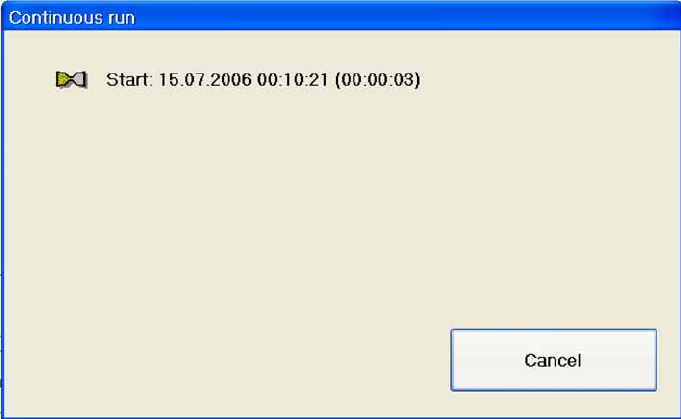Image resolution: width=681 pixels, height=419 pixels.
Task: Abort the run using the Cancel button
Action: [553, 360]
